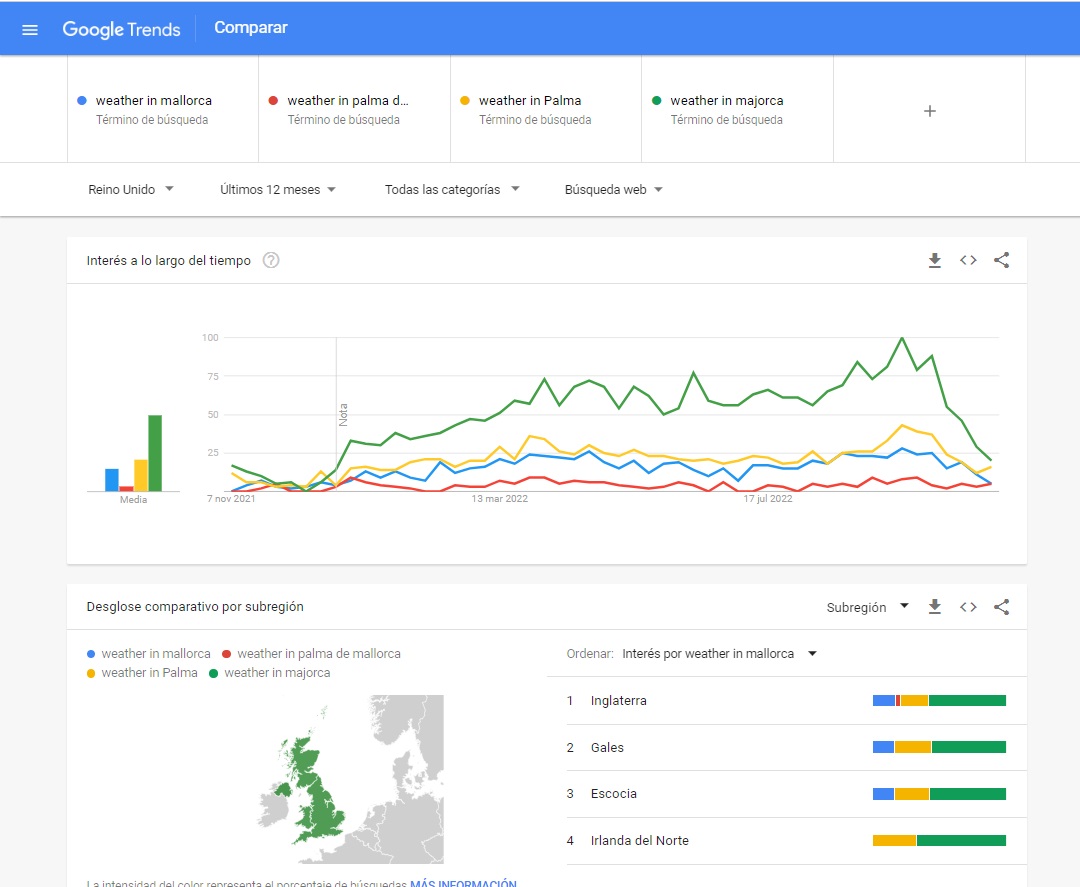Click the '17 jul 2022' axis date label
This screenshot has width=1080, height=887.
click(767, 499)
